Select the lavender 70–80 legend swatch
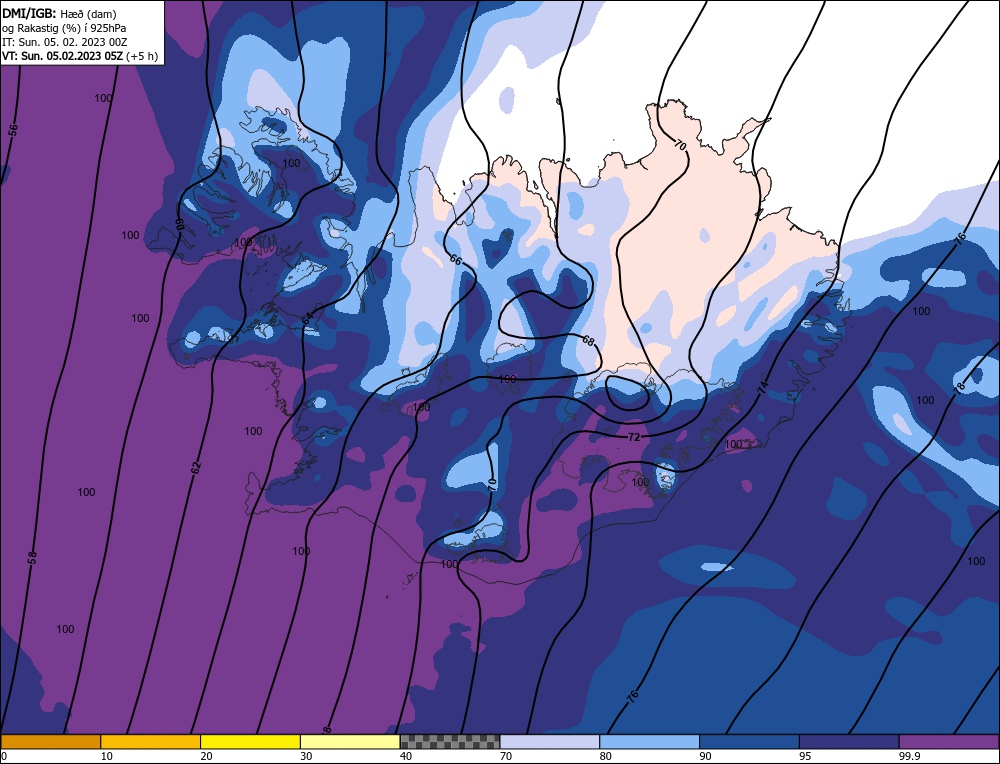 (550, 741)
